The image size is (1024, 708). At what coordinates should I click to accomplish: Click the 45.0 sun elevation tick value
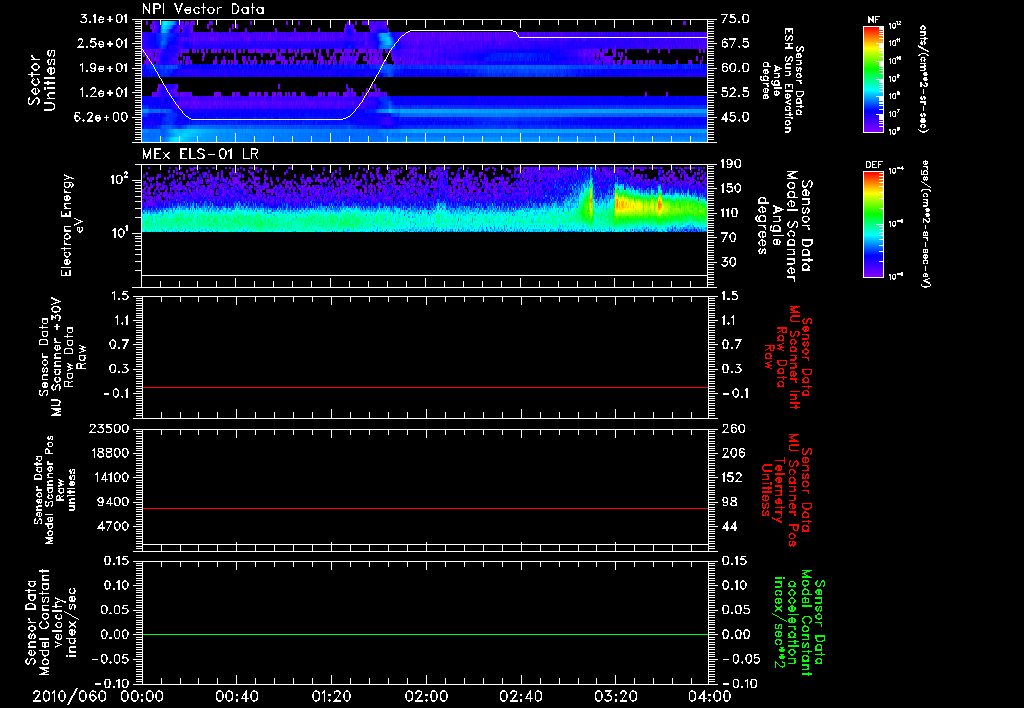[x=735, y=118]
